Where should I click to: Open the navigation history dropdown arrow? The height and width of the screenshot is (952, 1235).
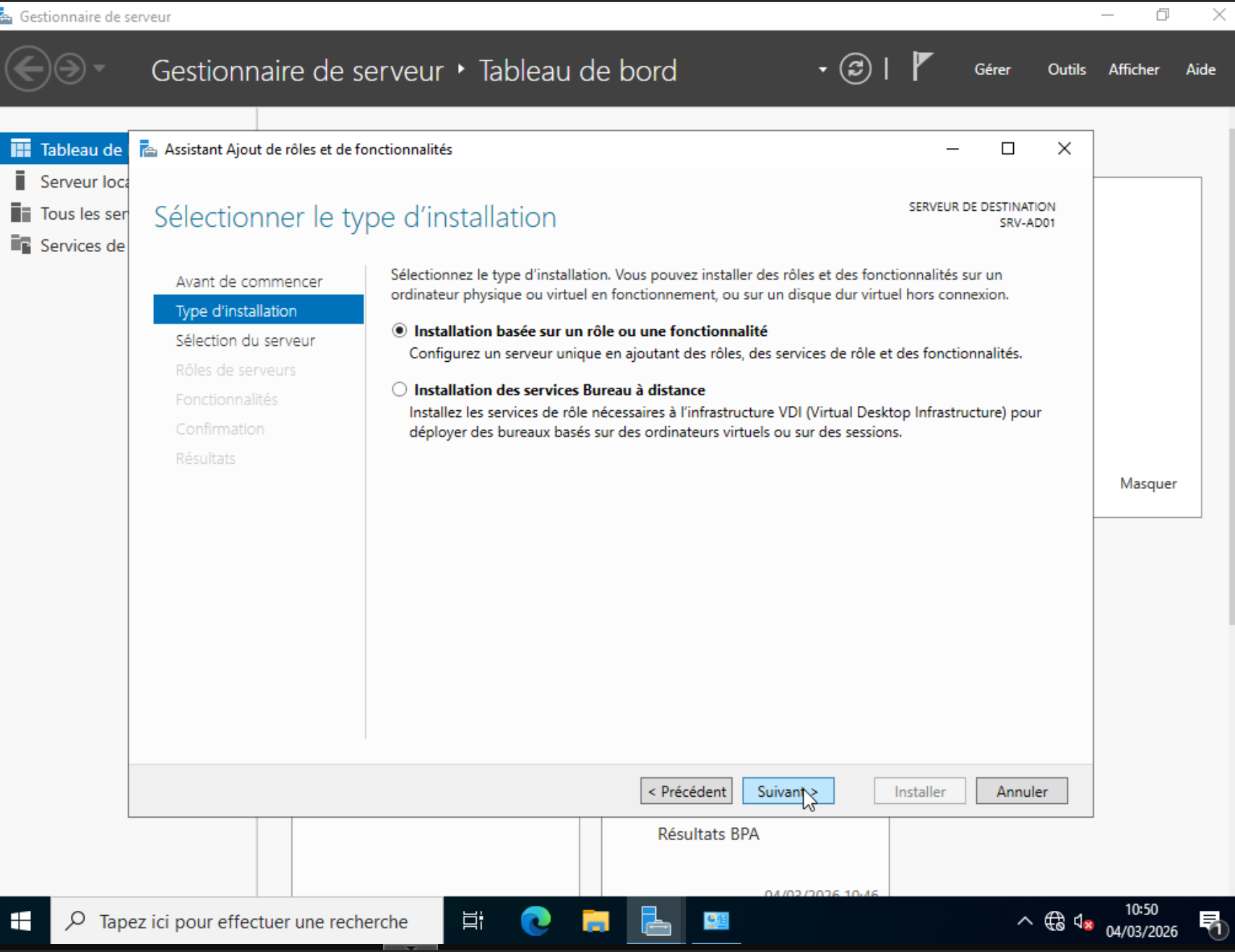[100, 69]
